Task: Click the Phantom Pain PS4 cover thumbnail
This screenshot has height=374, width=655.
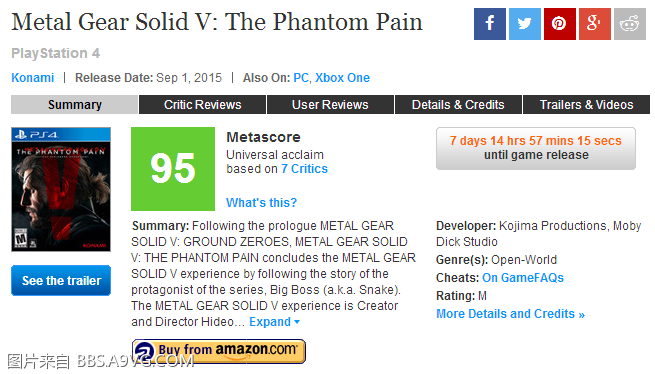Action: (61, 189)
